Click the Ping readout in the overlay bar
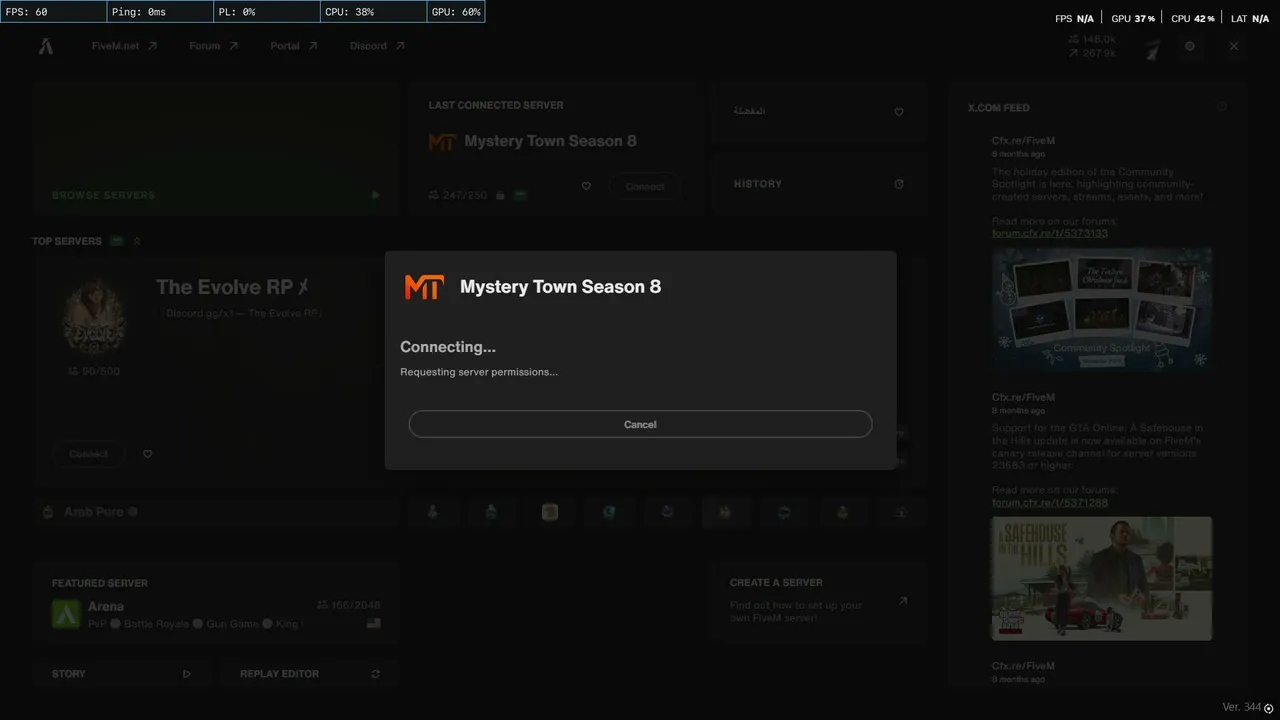 pyautogui.click(x=160, y=12)
